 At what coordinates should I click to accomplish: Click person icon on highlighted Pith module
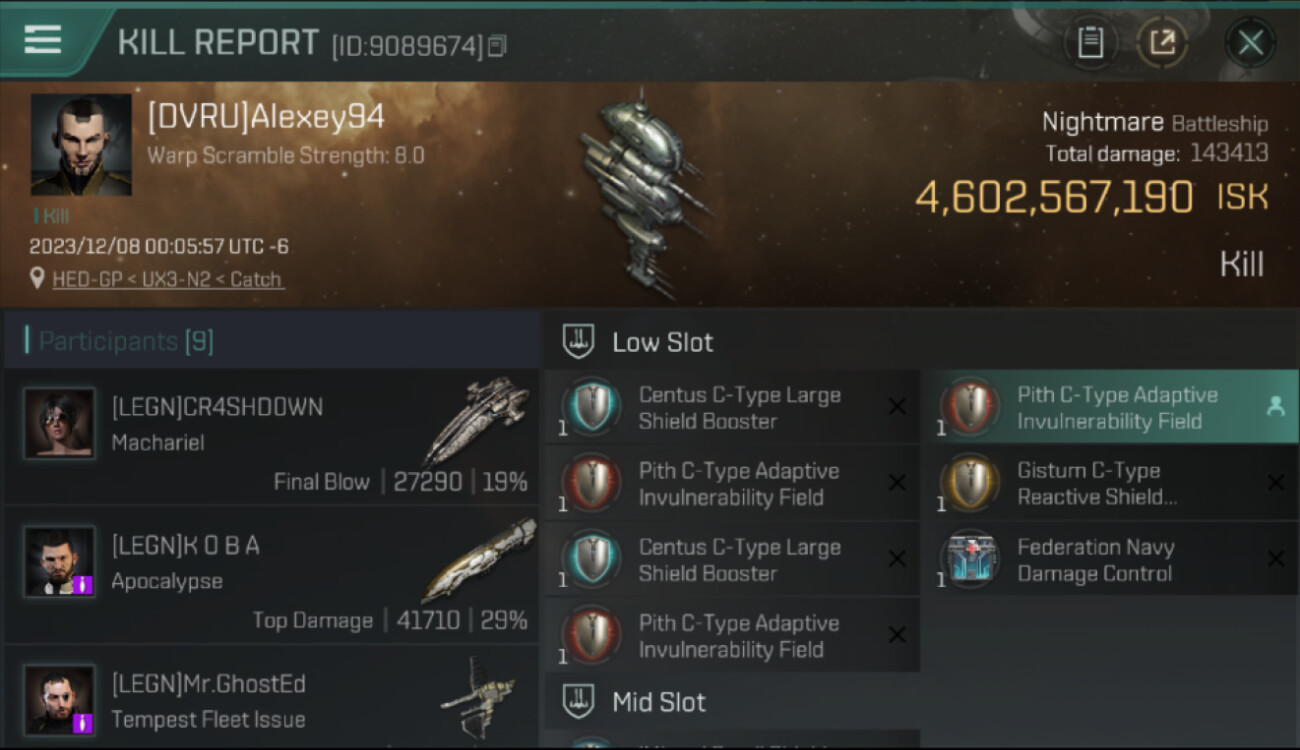[x=1275, y=406]
